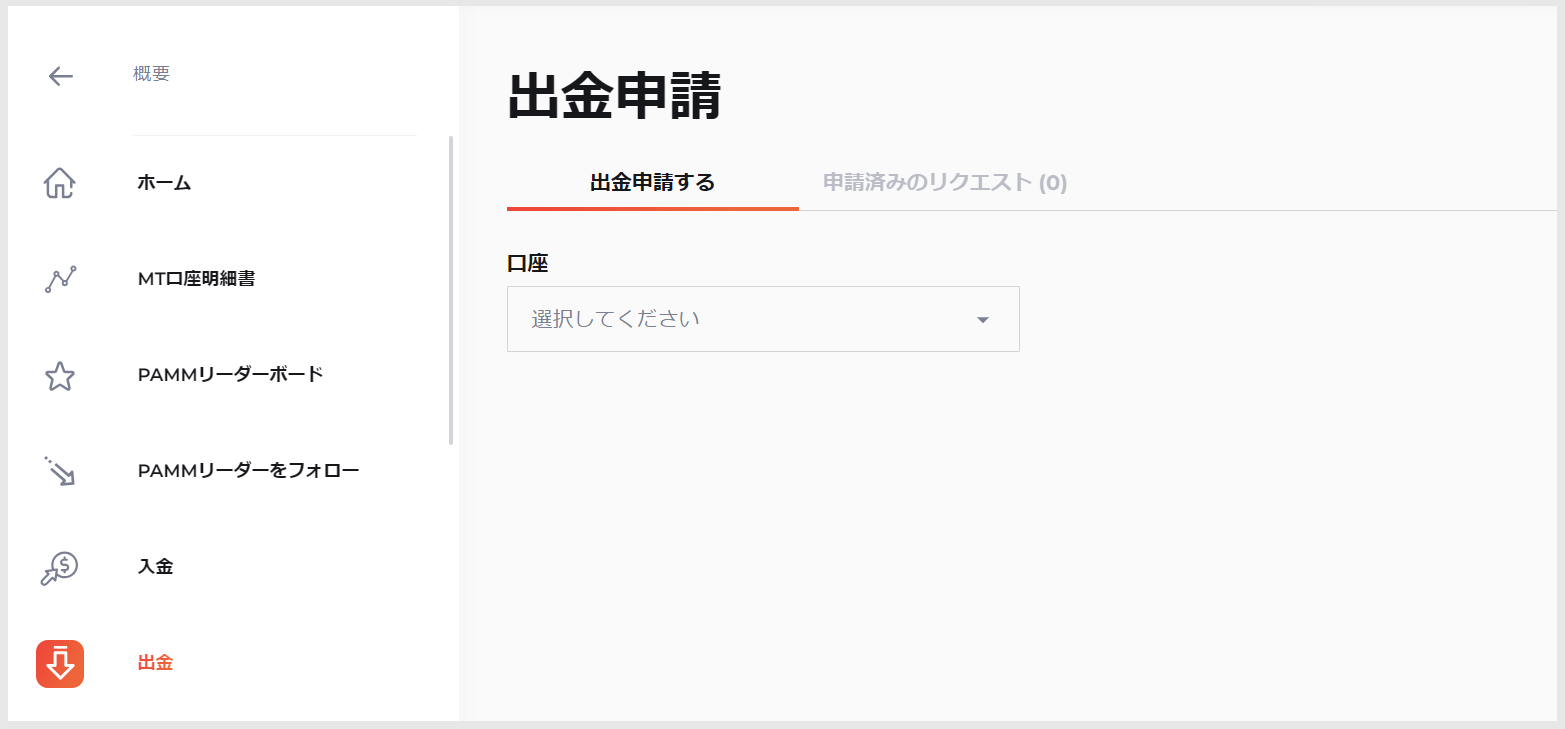Image resolution: width=1565 pixels, height=729 pixels.
Task: Navigate to 入金 deposit page
Action: (x=155, y=566)
